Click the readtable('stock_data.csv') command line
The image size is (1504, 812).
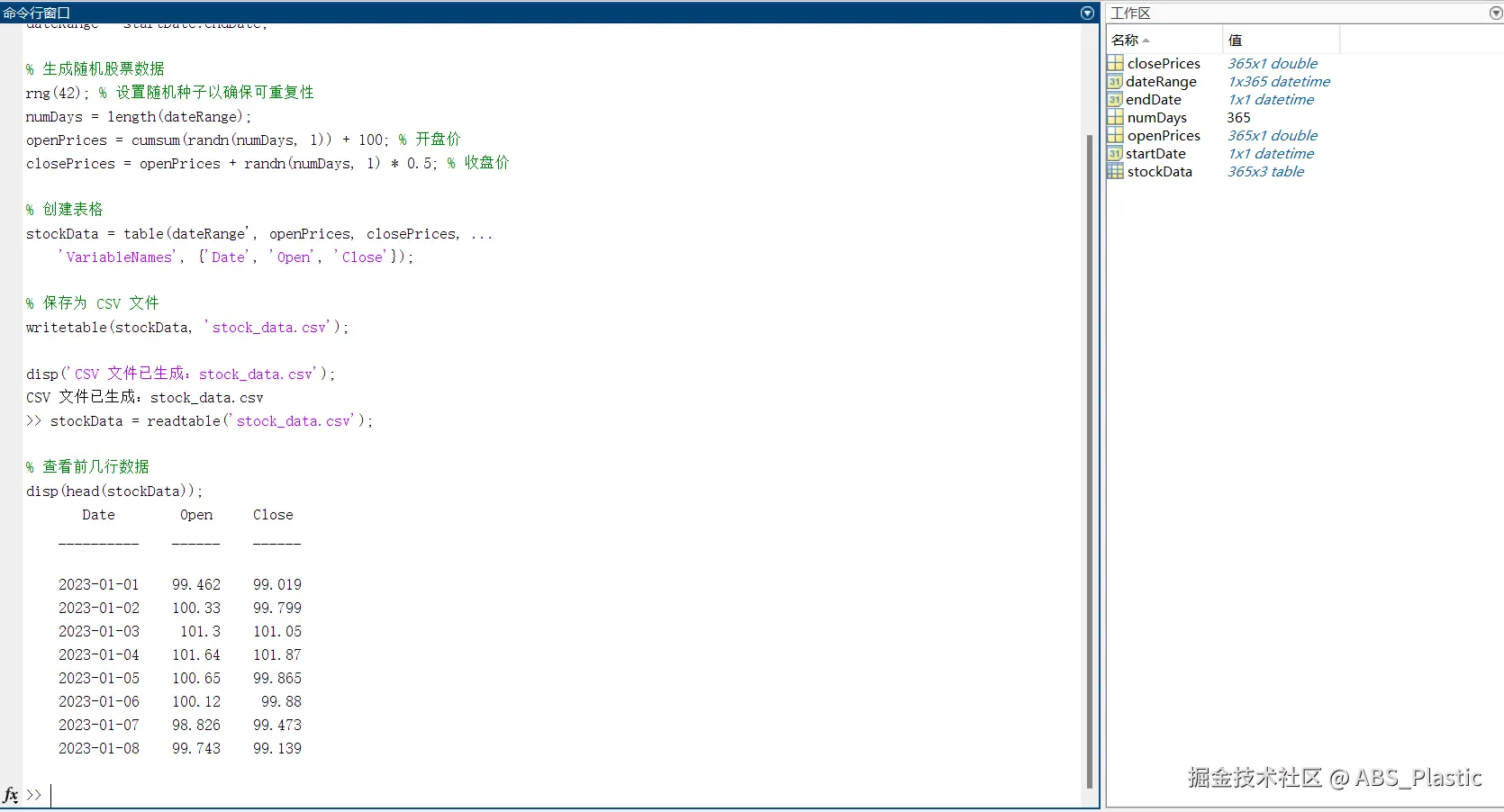click(x=199, y=420)
